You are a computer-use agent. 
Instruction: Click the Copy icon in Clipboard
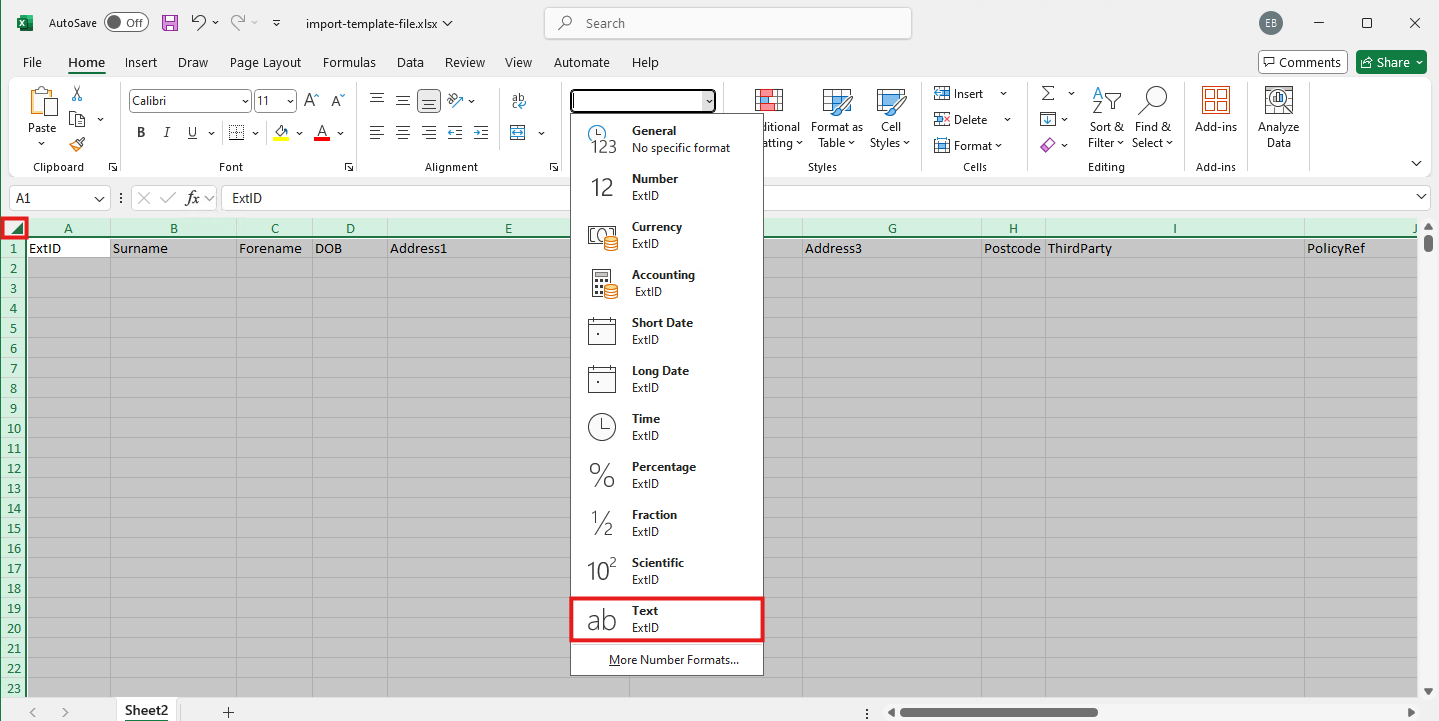coord(77,119)
